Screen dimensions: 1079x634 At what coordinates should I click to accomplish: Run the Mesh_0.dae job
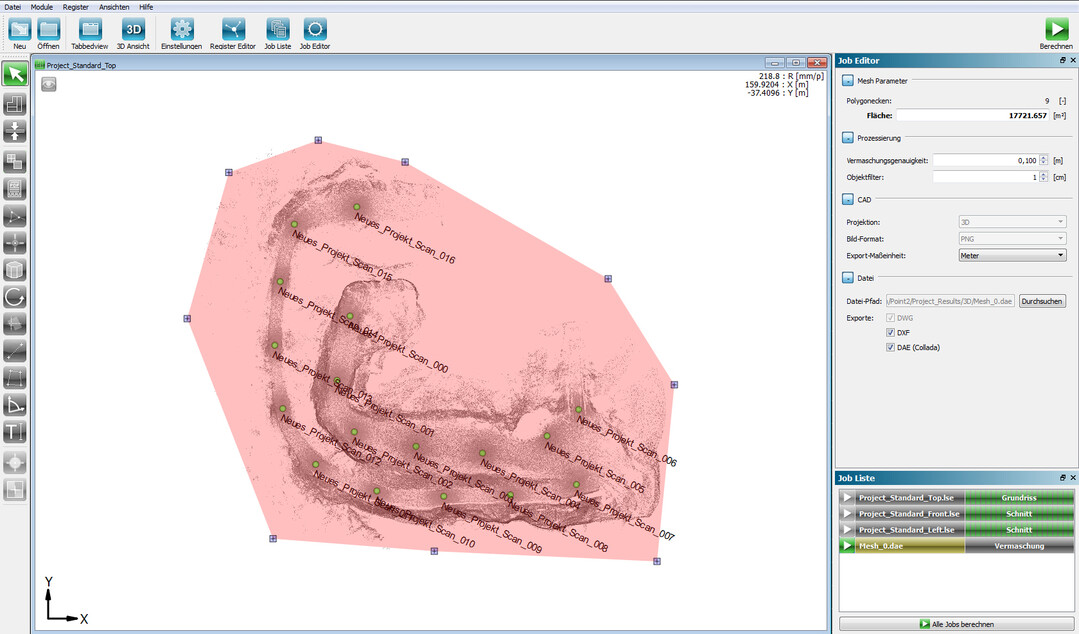click(x=847, y=546)
